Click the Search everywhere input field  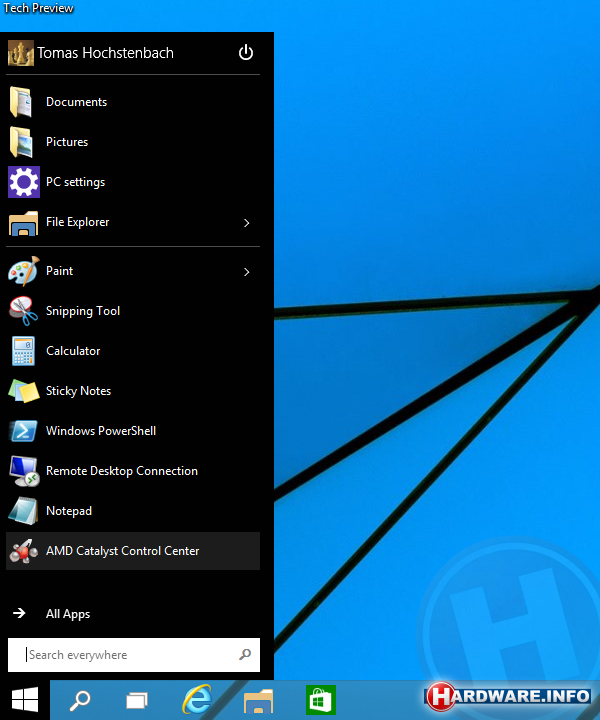point(134,654)
